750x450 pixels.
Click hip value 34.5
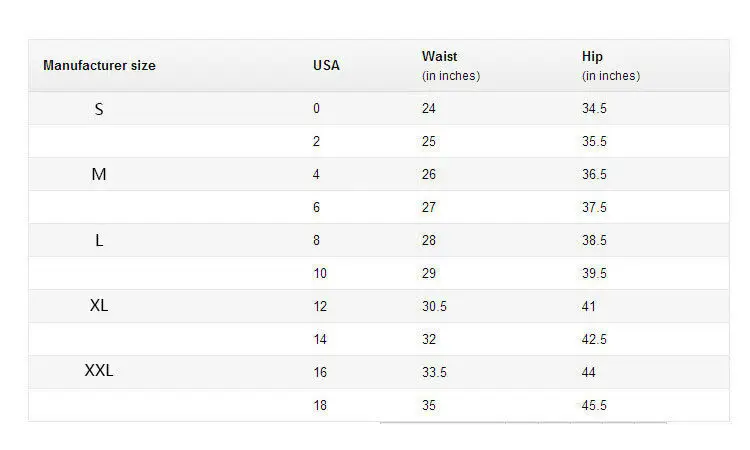coord(594,109)
